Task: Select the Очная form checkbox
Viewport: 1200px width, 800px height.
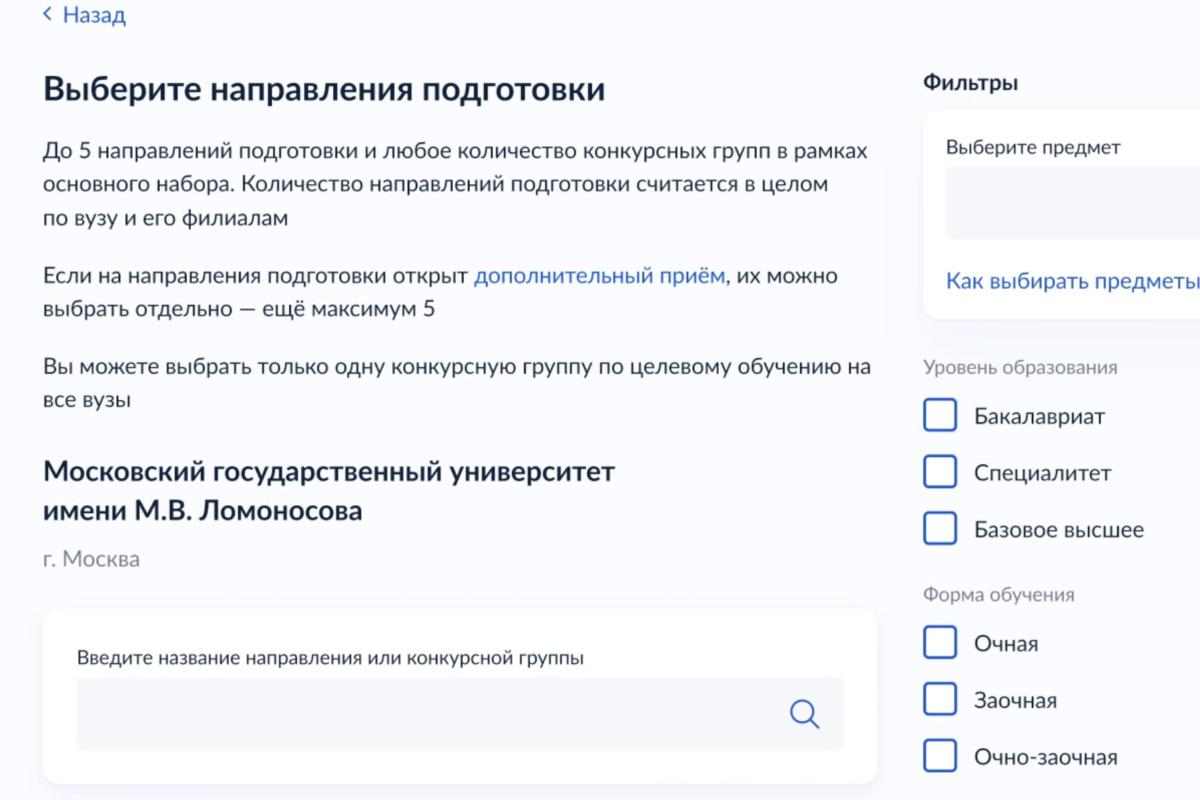Action: click(940, 643)
